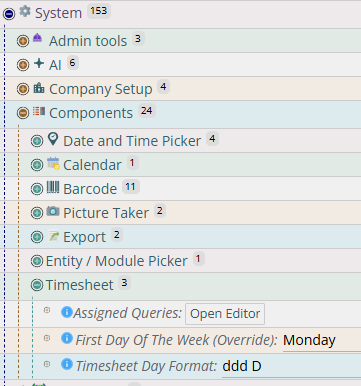The height and width of the screenshot is (386, 361).
Task: Click small plus icon beside Timesheet Day Format
Action: [47, 364]
